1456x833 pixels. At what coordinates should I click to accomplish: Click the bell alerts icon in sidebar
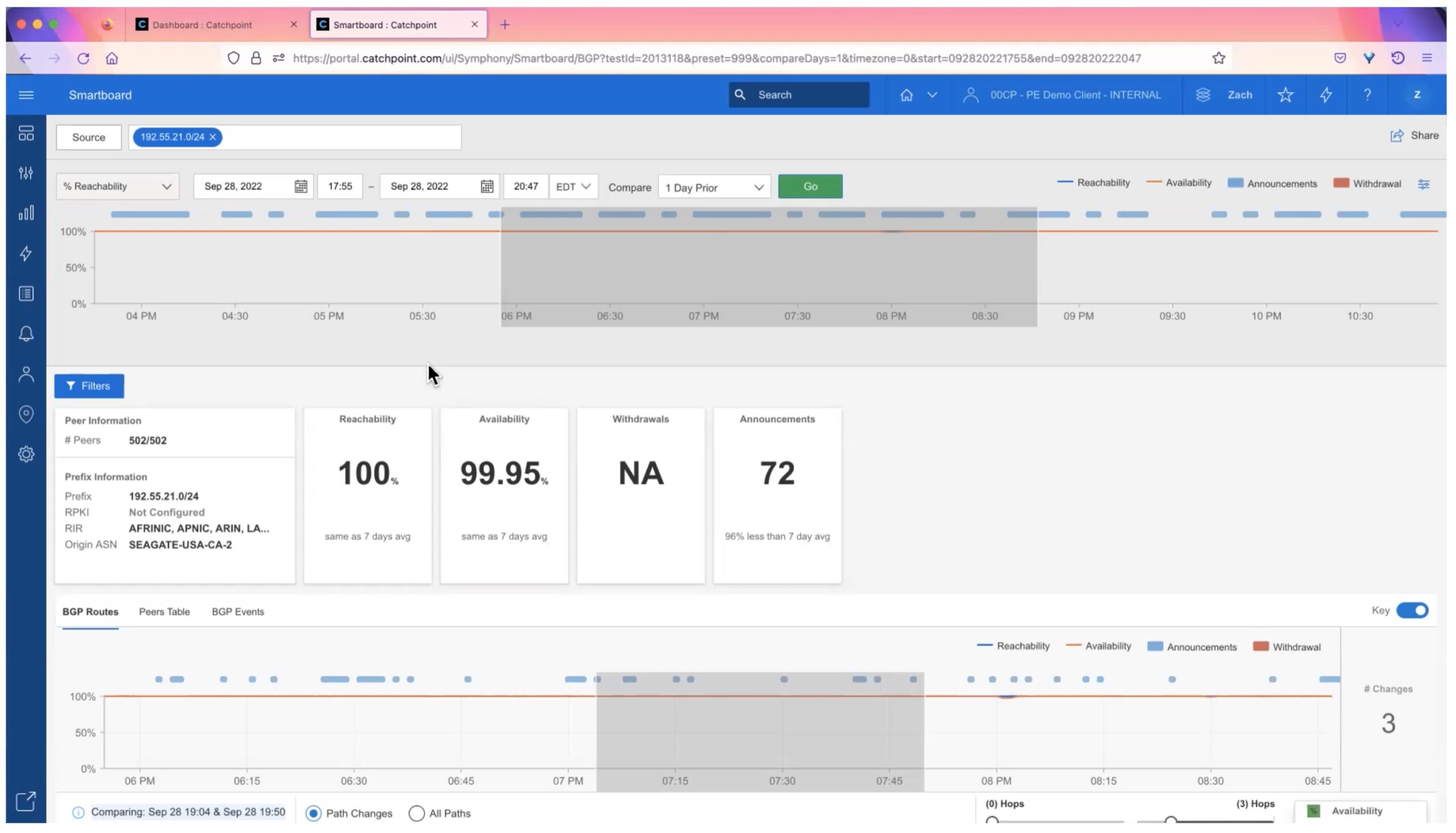[26, 334]
